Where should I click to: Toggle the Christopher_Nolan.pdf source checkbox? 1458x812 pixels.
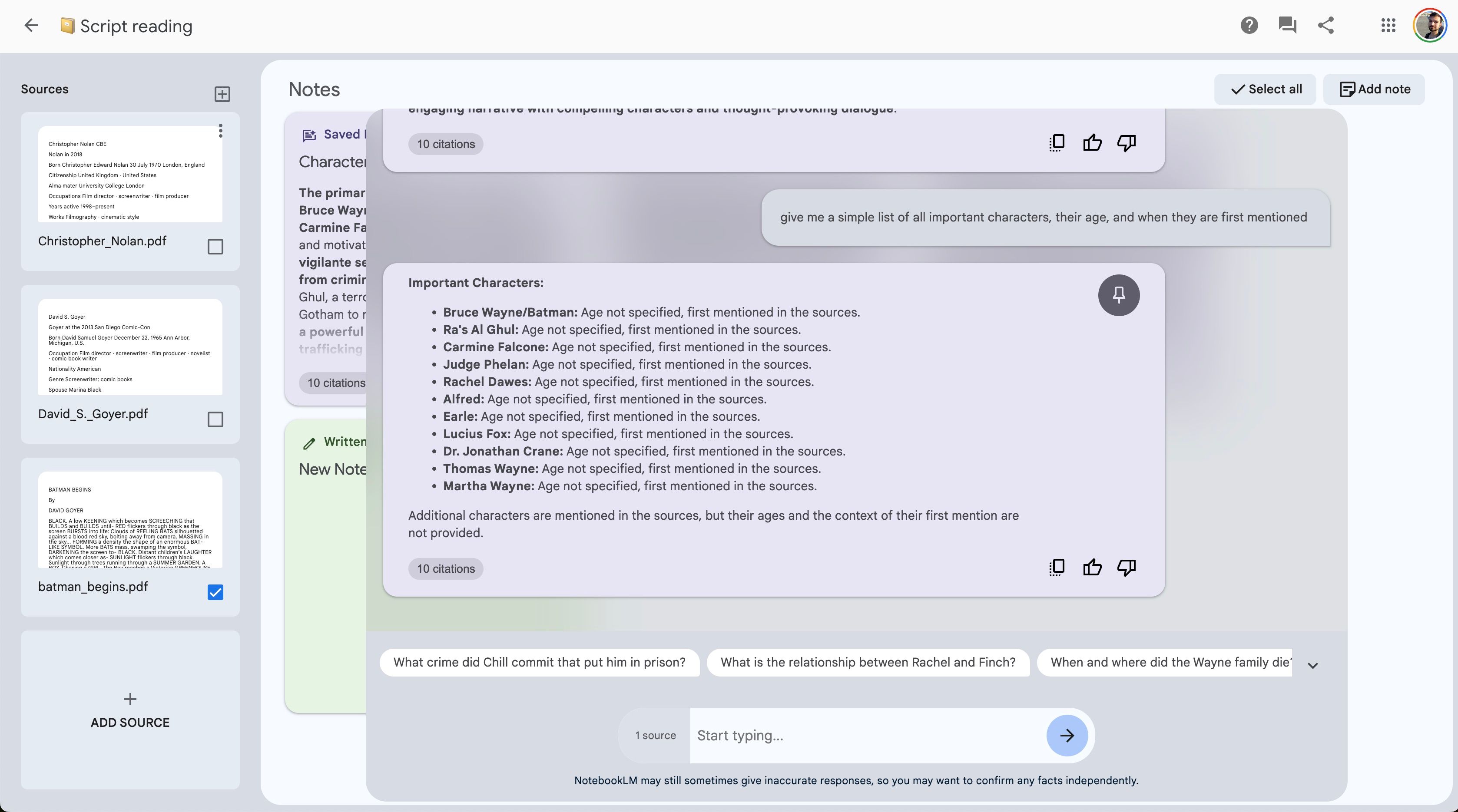coord(215,247)
